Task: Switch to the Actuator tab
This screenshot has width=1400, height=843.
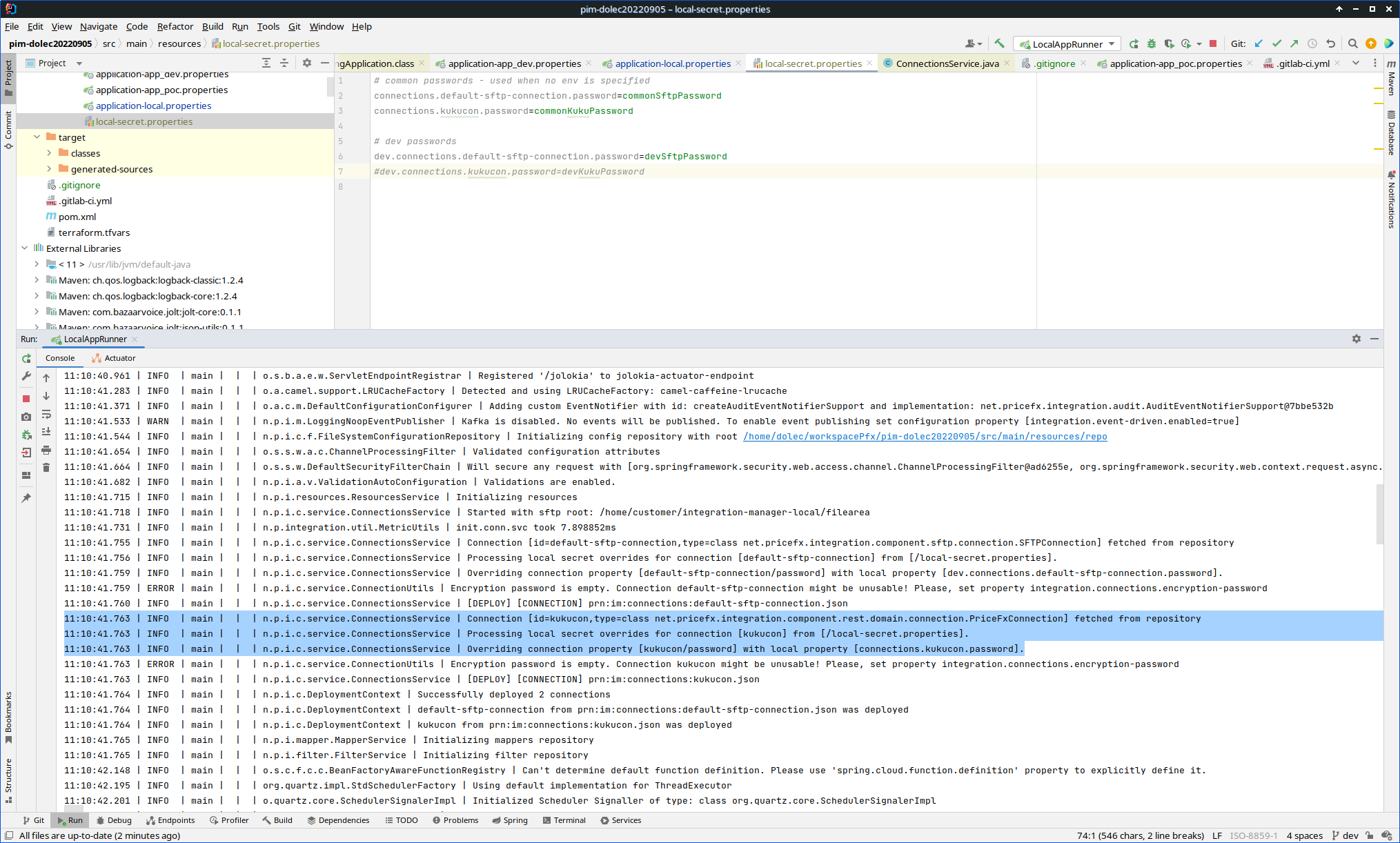Action: [114, 358]
